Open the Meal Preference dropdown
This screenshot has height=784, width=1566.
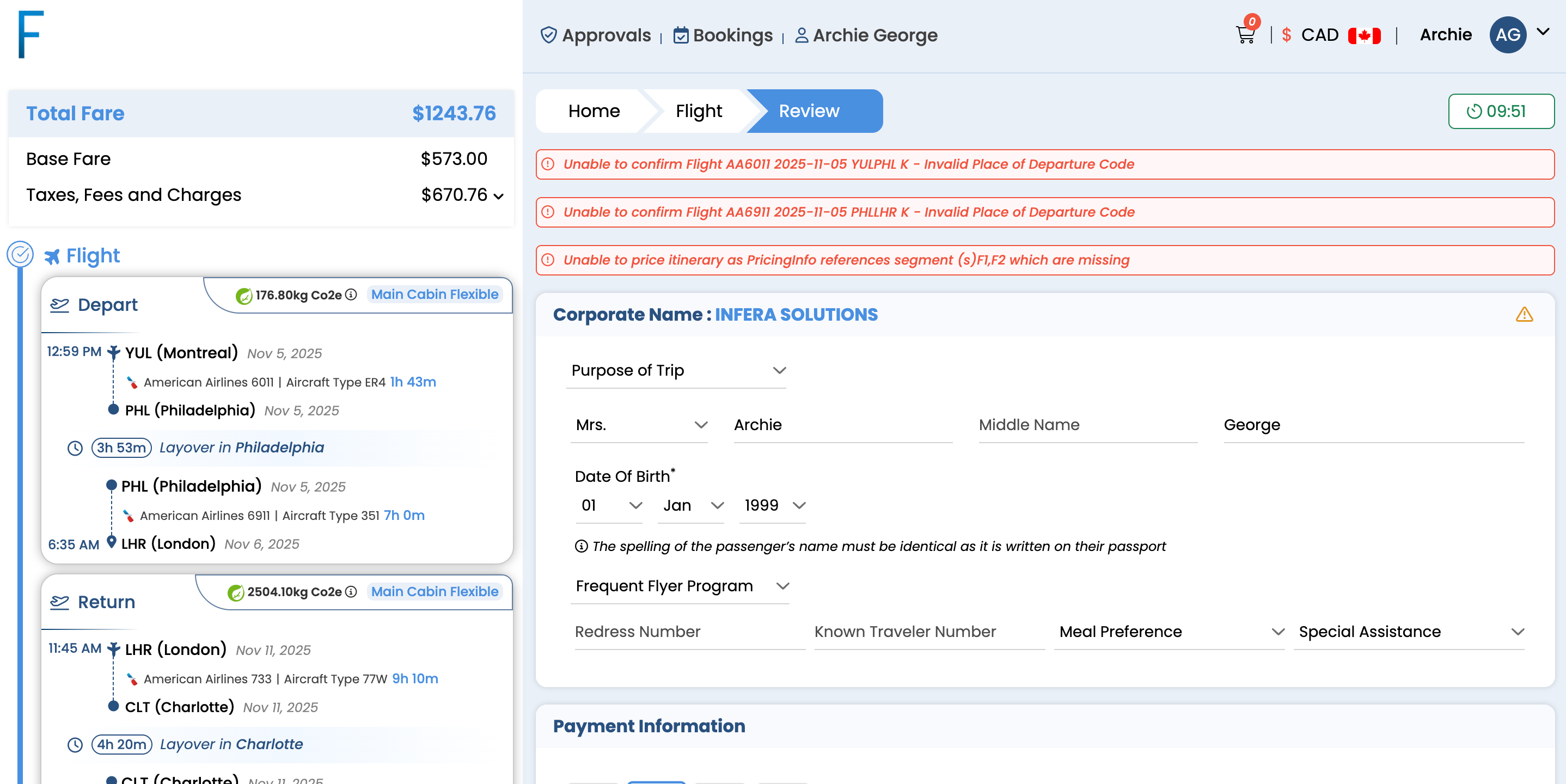[x=1170, y=632]
